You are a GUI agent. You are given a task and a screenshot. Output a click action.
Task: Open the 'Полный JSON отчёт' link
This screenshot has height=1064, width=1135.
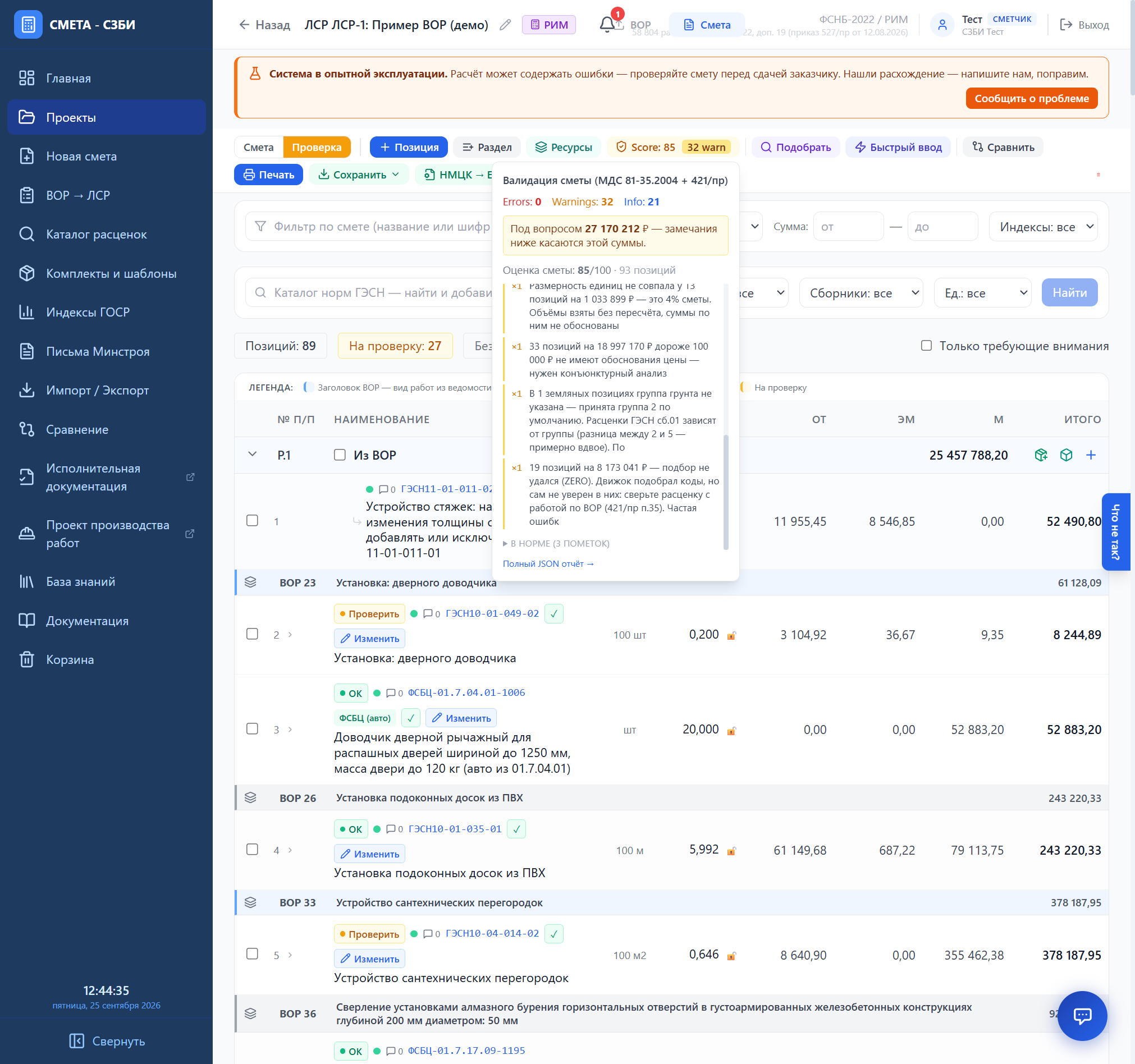point(548,563)
